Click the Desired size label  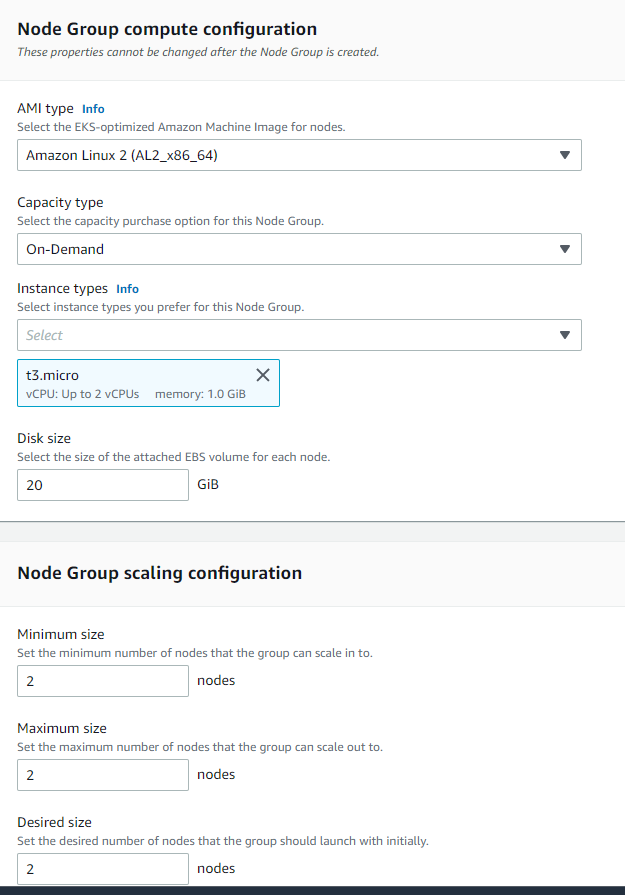(x=54, y=822)
